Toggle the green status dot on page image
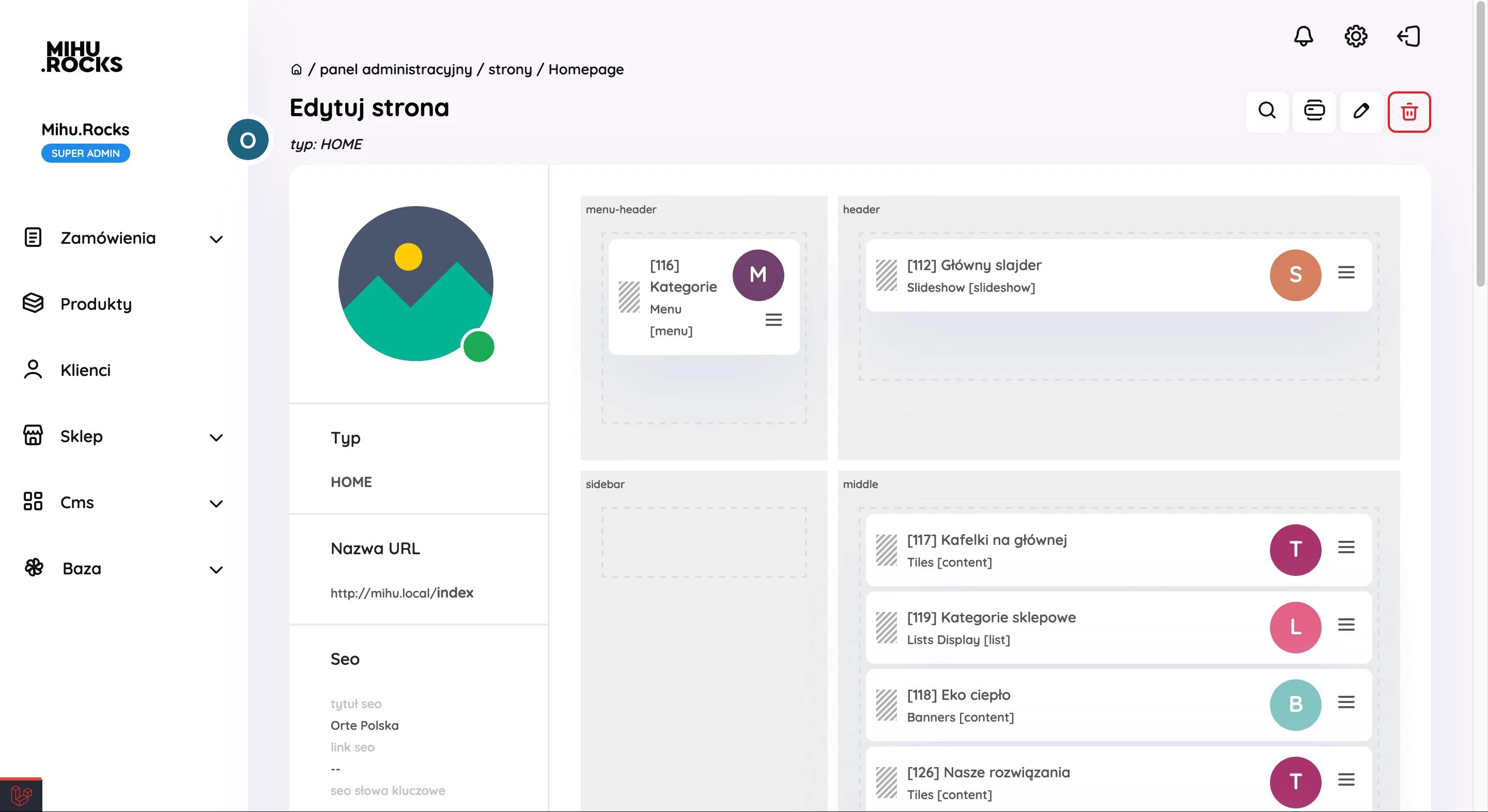 click(x=478, y=347)
